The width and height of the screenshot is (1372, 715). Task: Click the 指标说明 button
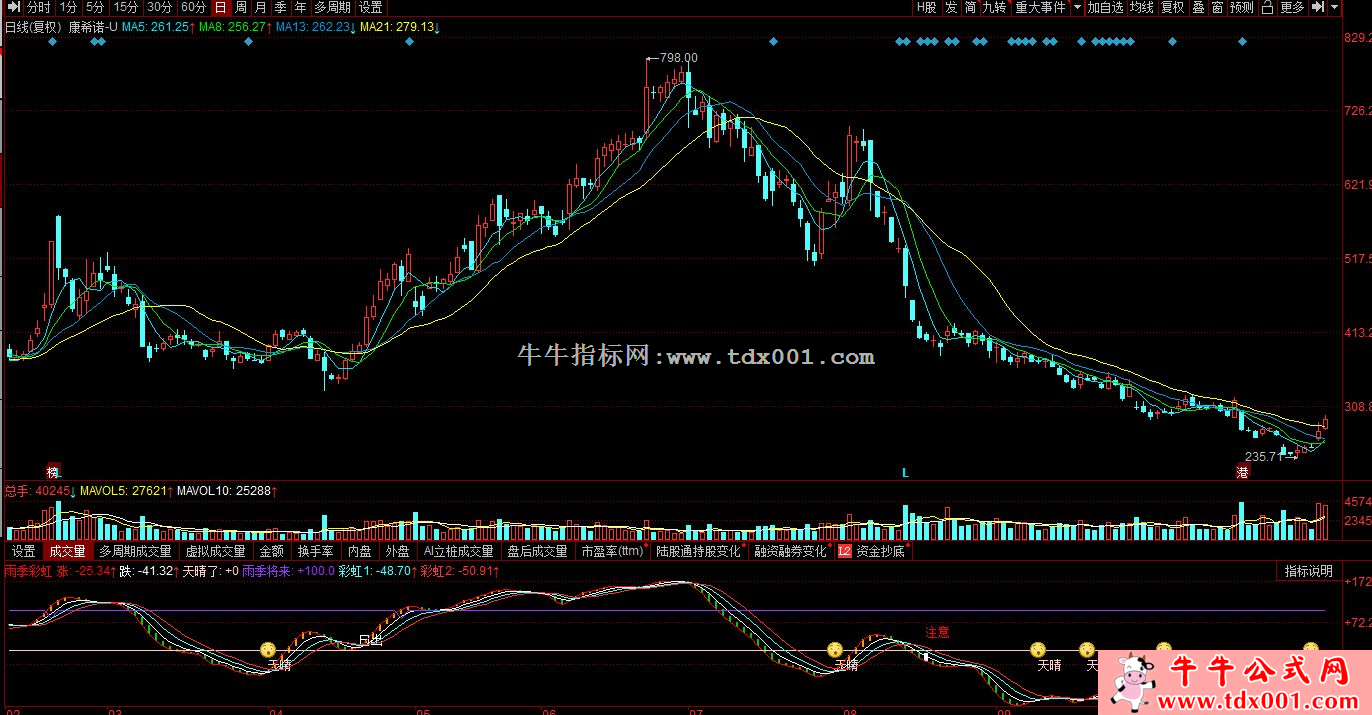click(x=1309, y=571)
